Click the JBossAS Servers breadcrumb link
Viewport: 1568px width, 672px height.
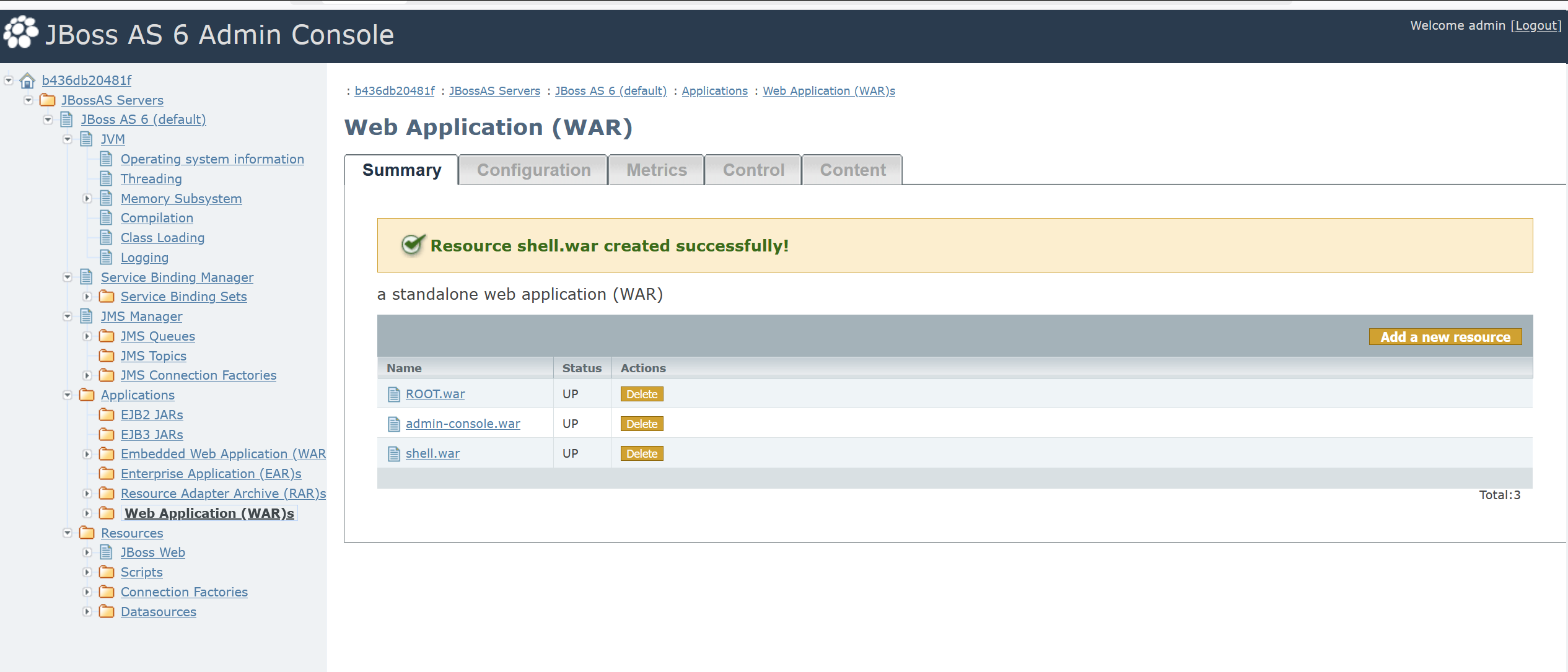click(494, 90)
